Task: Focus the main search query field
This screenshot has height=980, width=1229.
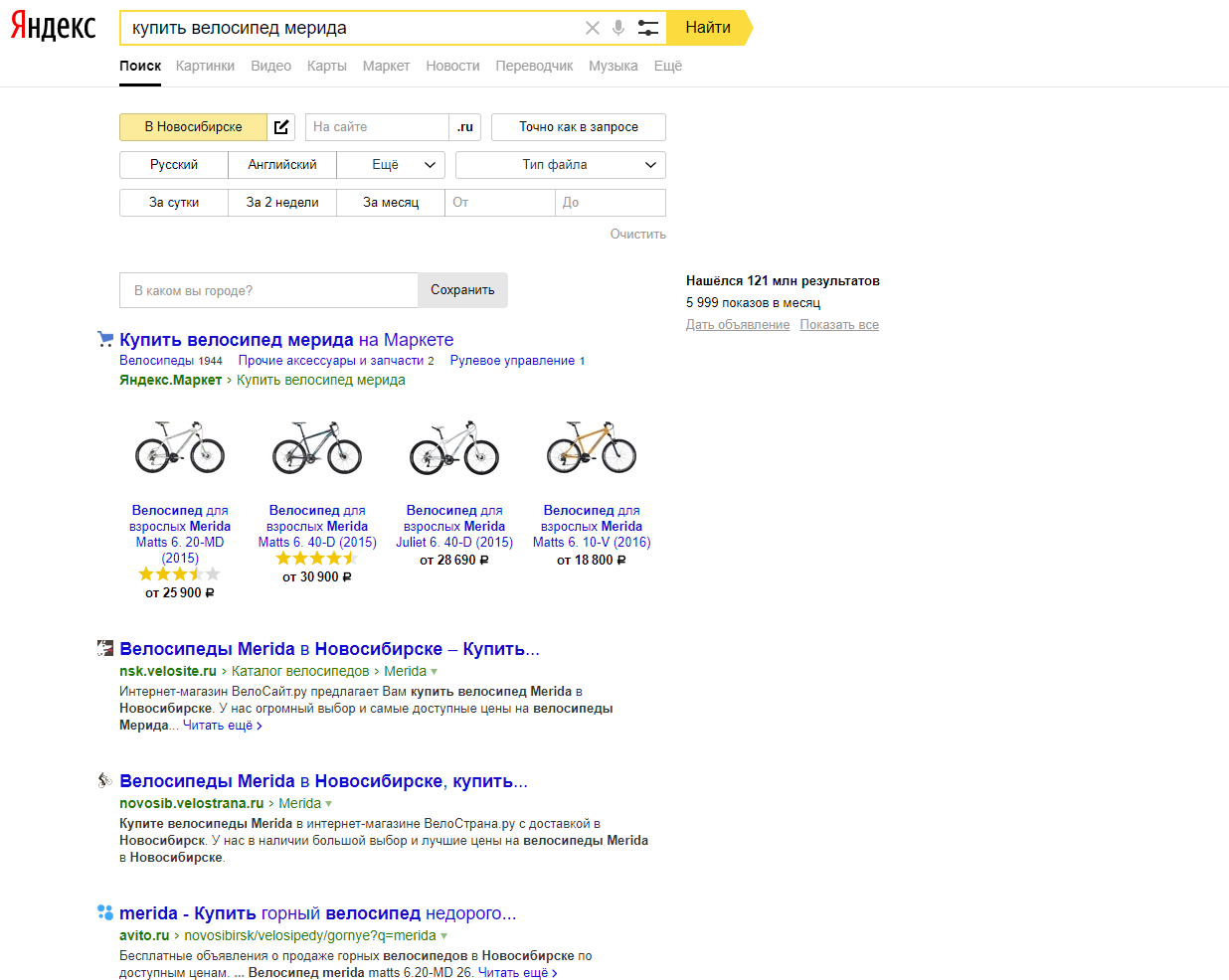Action: [x=353, y=28]
